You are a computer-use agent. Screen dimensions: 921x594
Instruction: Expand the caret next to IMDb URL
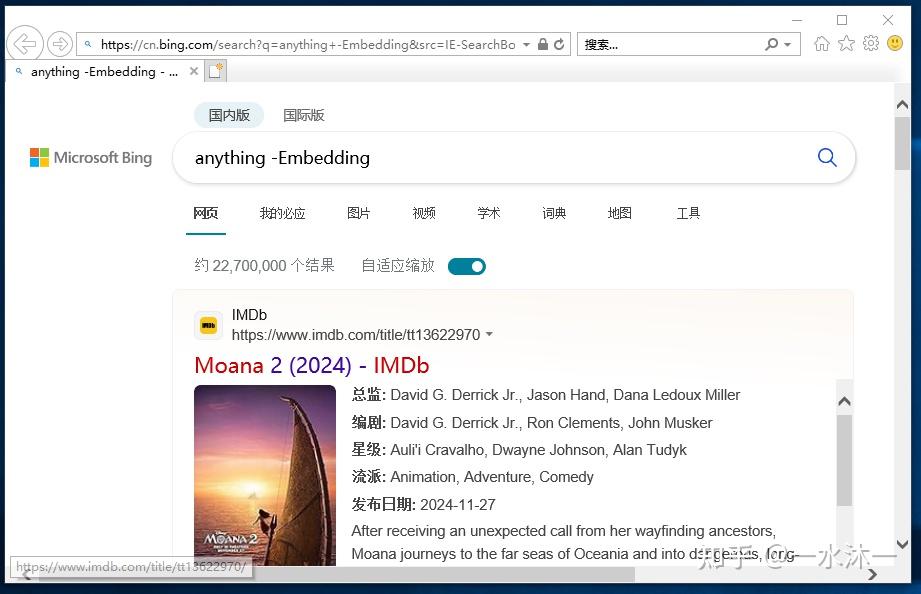[489, 335]
